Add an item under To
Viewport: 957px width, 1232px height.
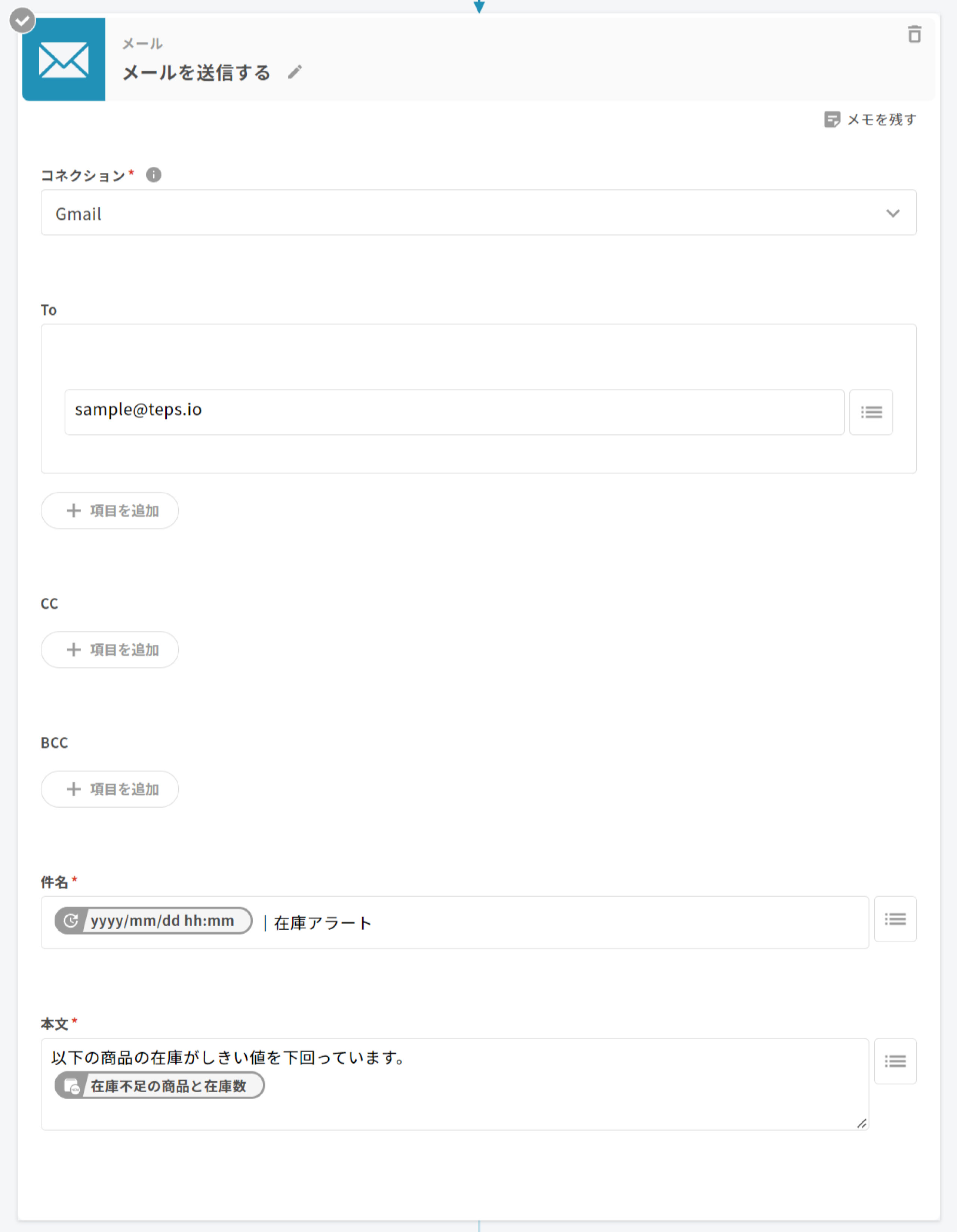(110, 511)
